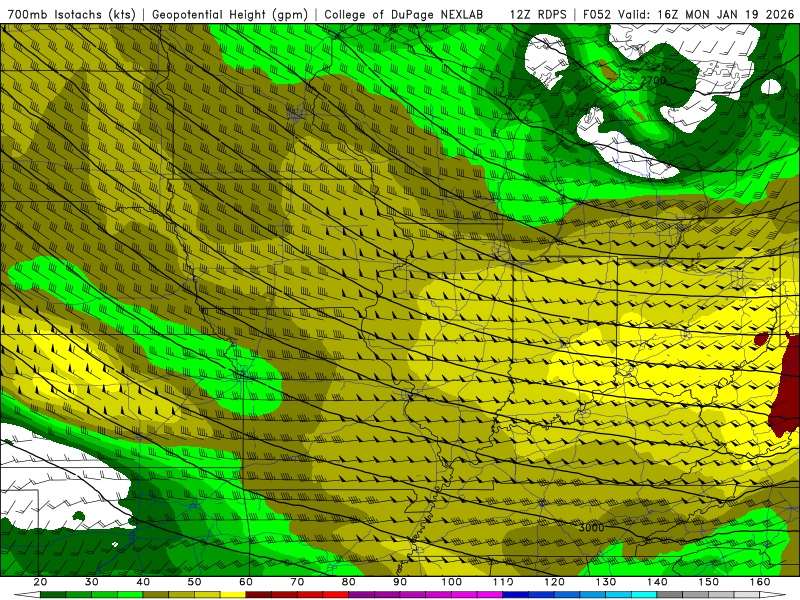Click the '20' value on the color scale
The width and height of the screenshot is (800, 600).
40,582
